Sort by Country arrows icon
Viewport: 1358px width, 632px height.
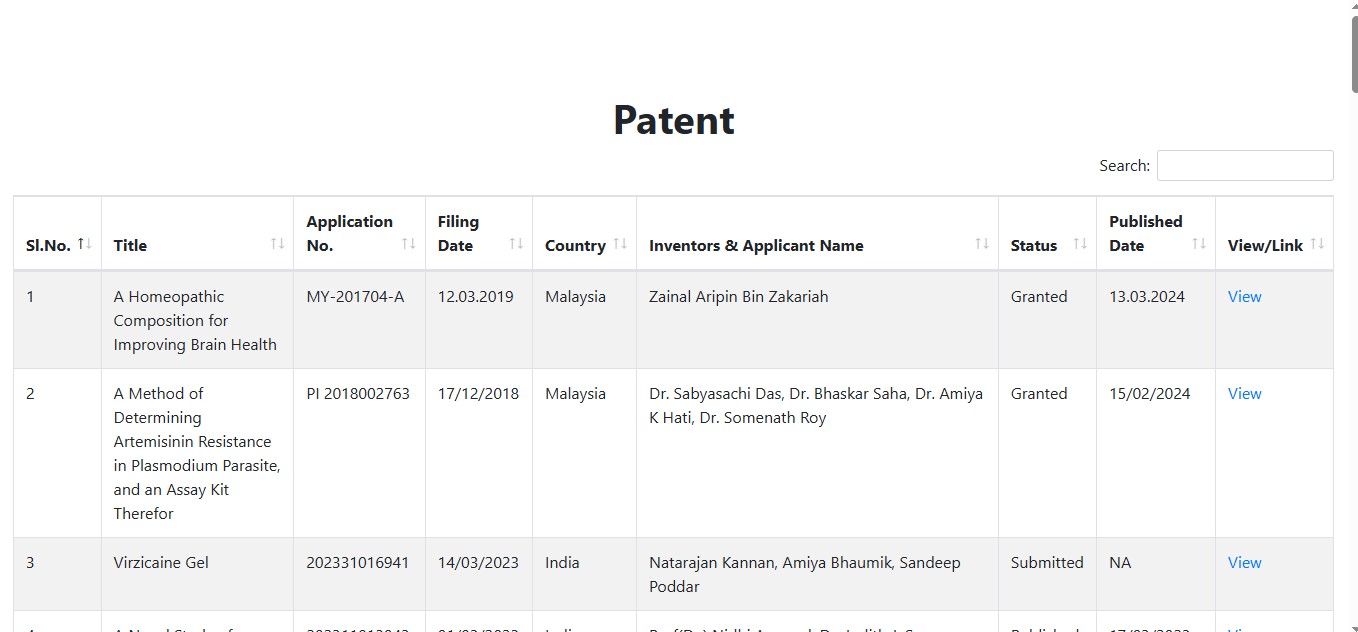[620, 244]
